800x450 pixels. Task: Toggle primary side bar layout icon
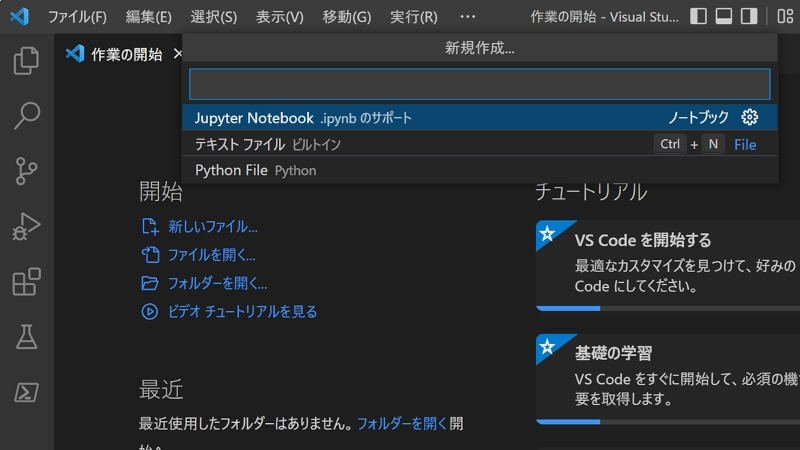pyautogui.click(x=698, y=16)
